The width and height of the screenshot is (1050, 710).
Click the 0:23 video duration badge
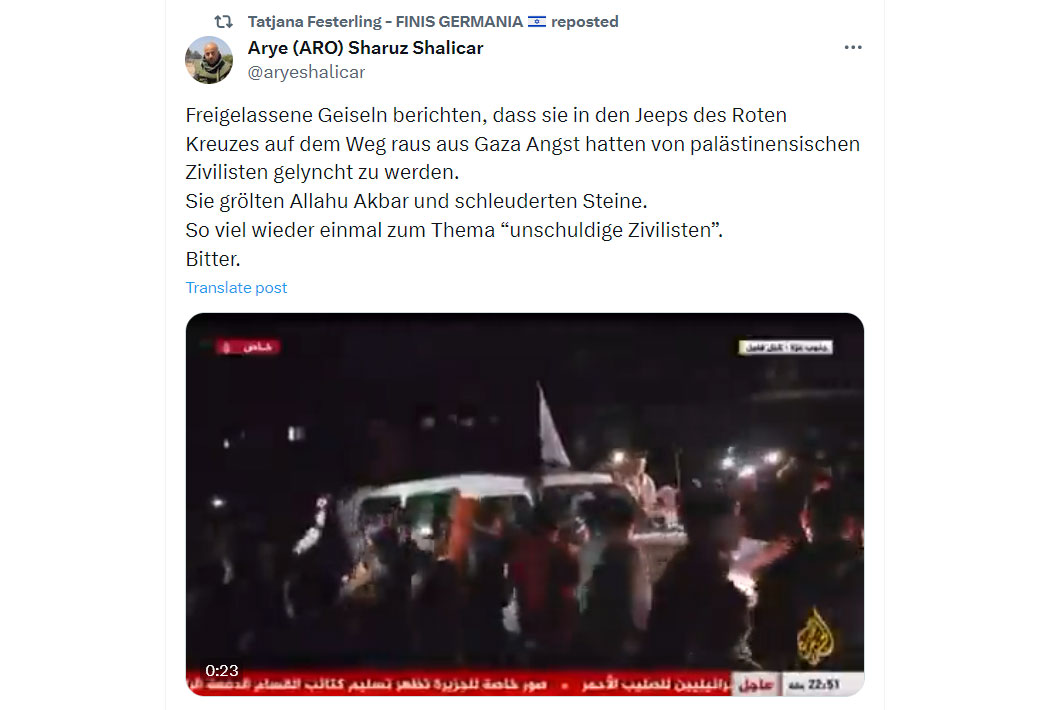coord(222,670)
